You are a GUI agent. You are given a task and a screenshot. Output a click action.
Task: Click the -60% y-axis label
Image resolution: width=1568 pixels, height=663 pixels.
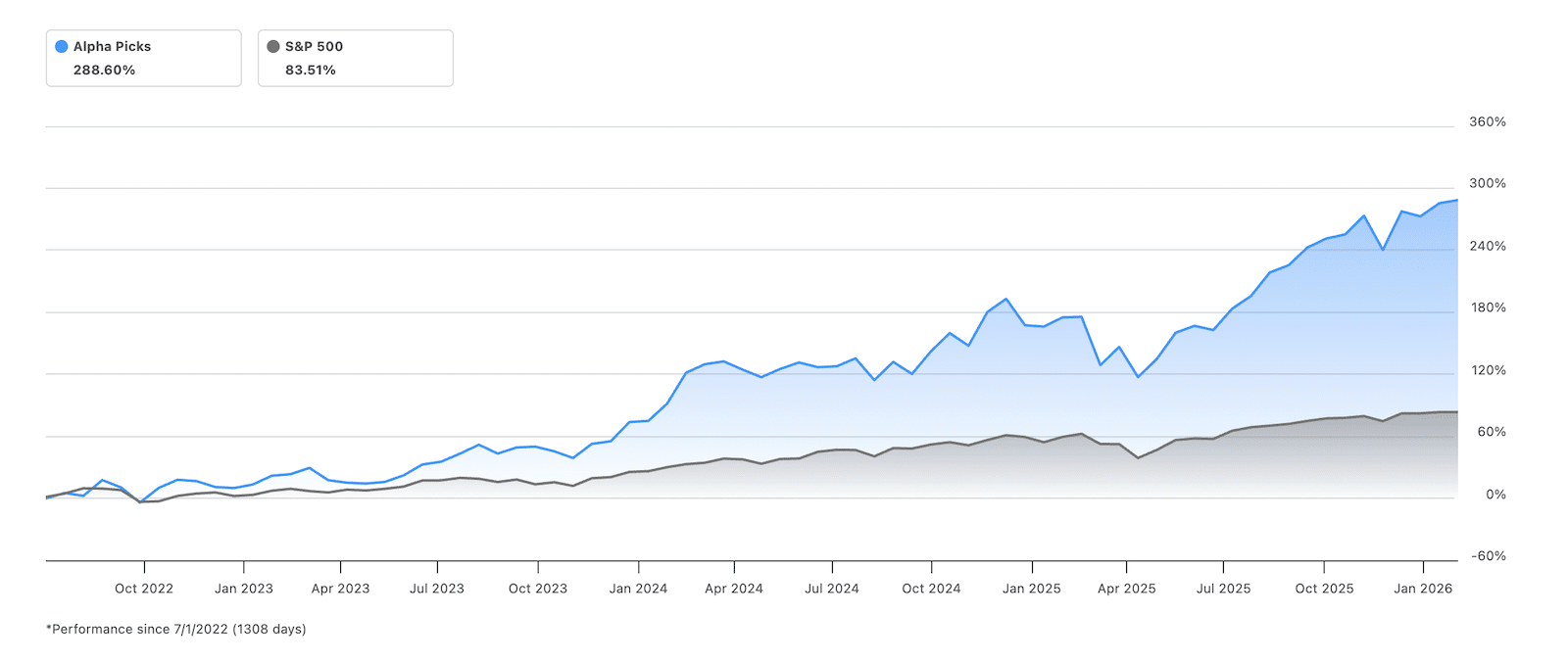click(1488, 556)
